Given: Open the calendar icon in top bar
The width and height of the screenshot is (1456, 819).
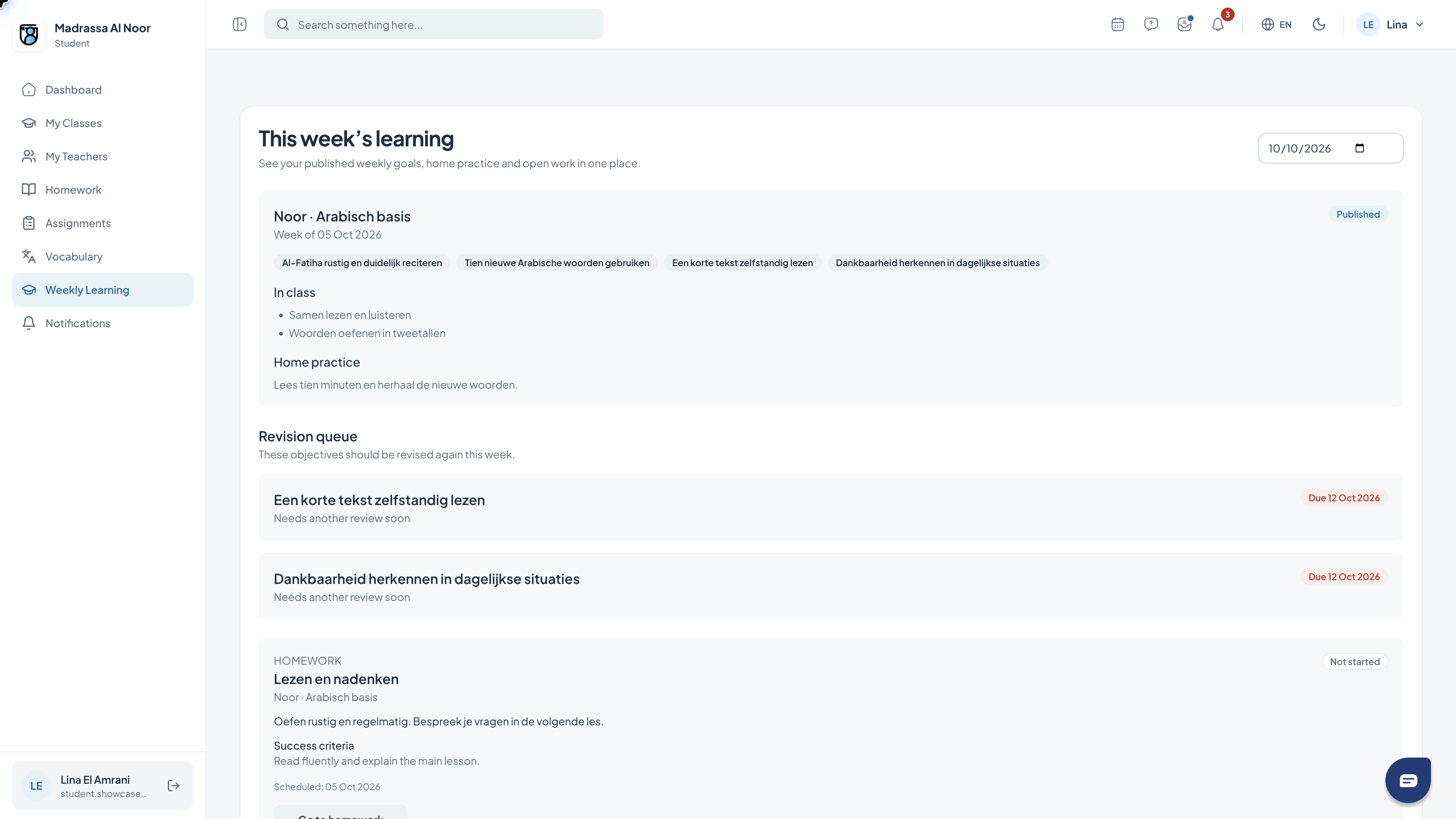Looking at the screenshot, I should [1117, 24].
